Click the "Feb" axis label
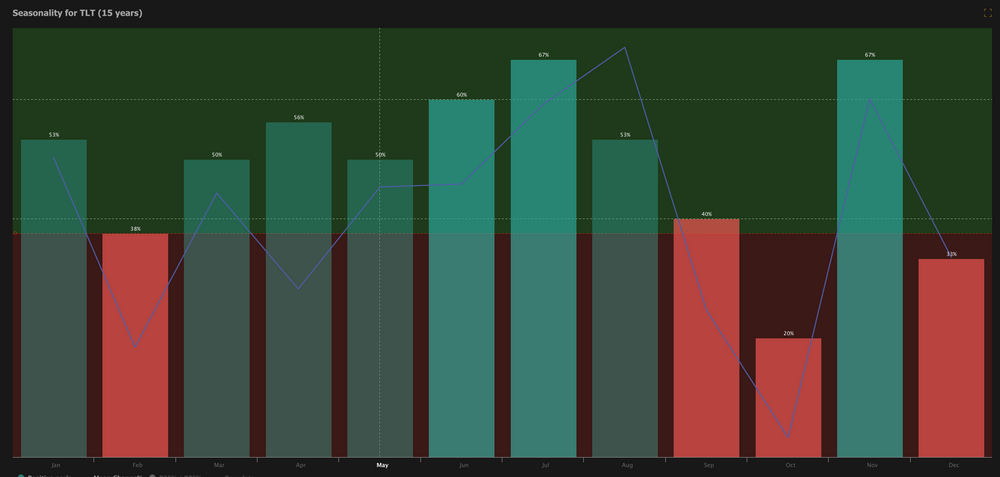 [x=137, y=466]
